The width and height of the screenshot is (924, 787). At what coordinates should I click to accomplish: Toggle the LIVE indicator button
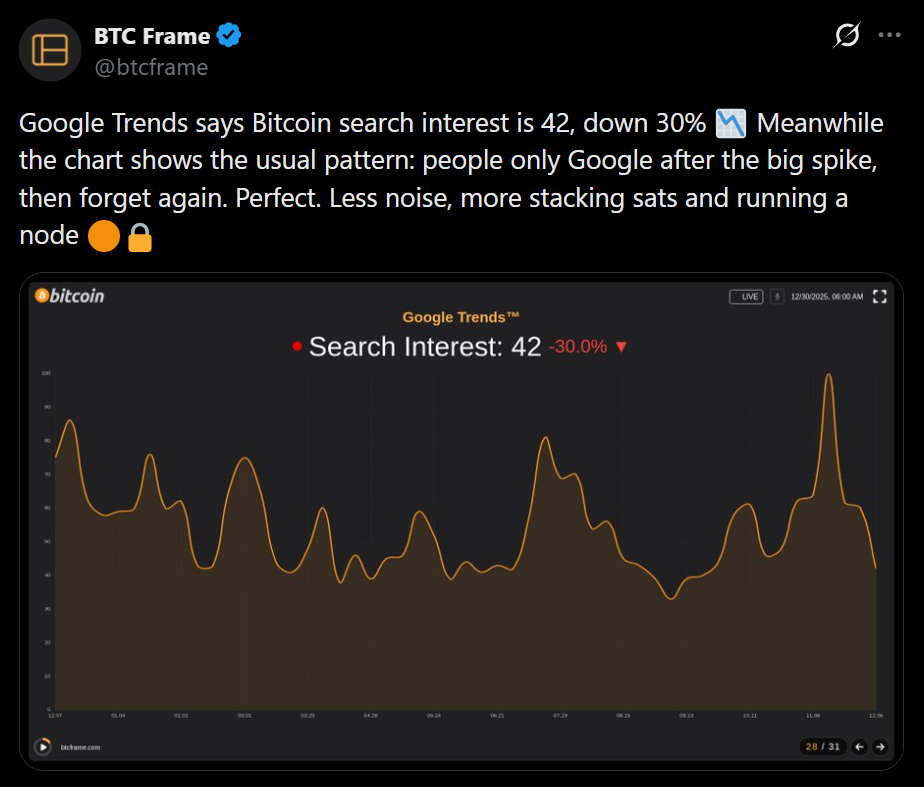click(x=746, y=297)
